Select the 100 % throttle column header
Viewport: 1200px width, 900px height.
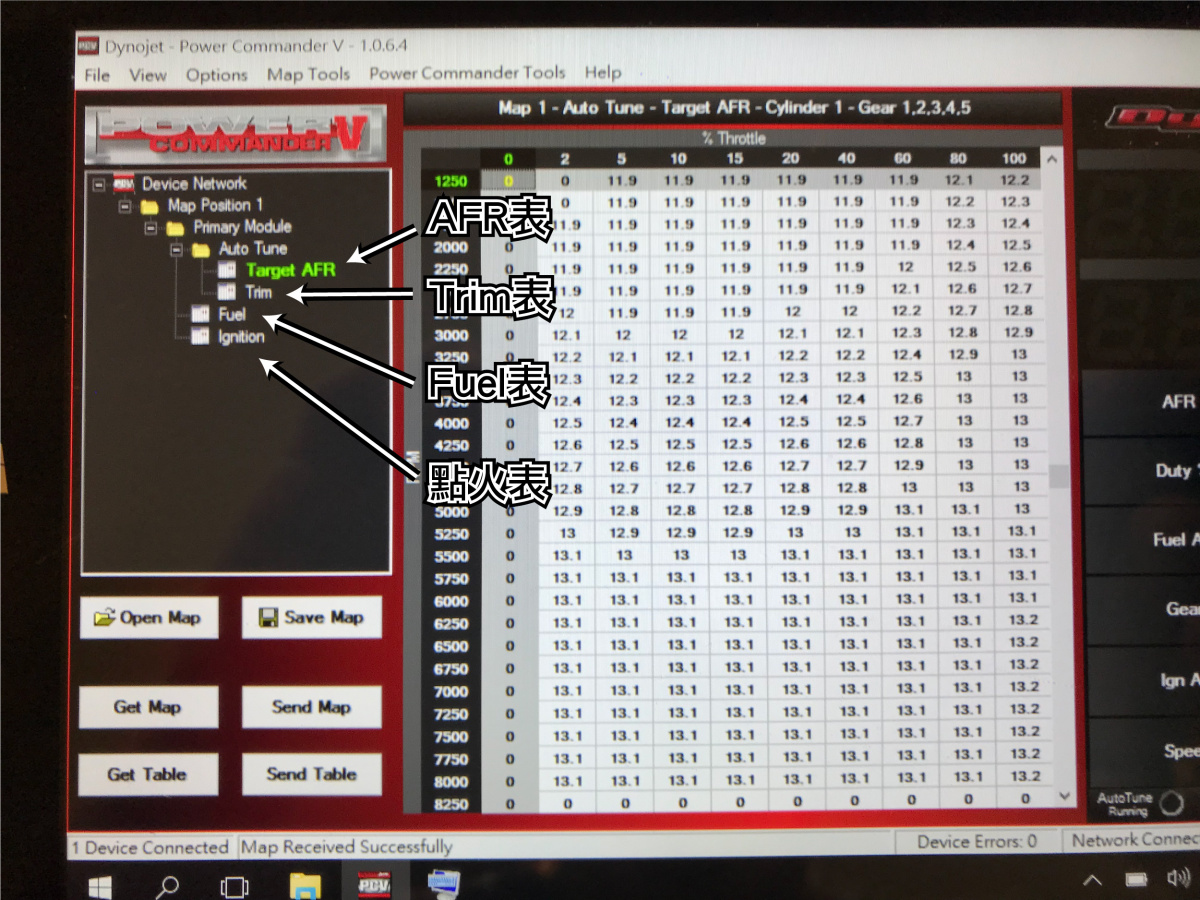[x=1014, y=158]
